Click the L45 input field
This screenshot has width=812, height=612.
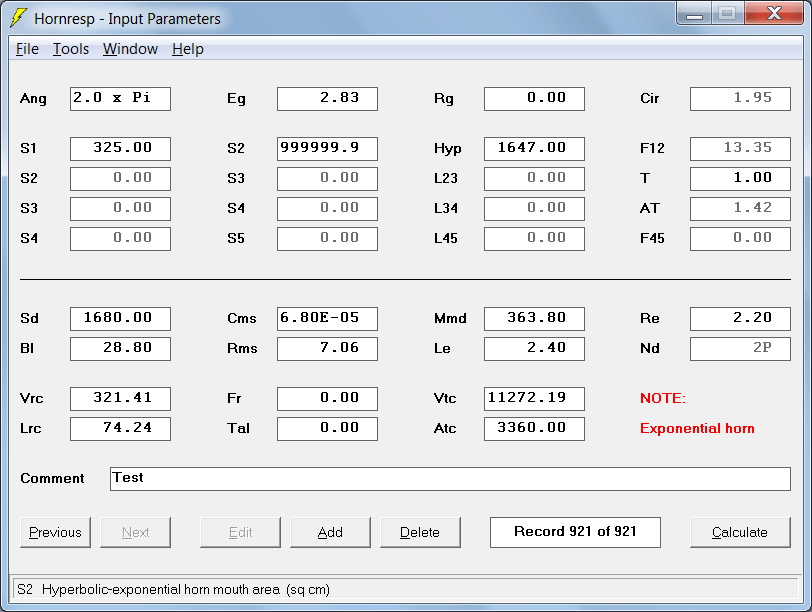(534, 239)
